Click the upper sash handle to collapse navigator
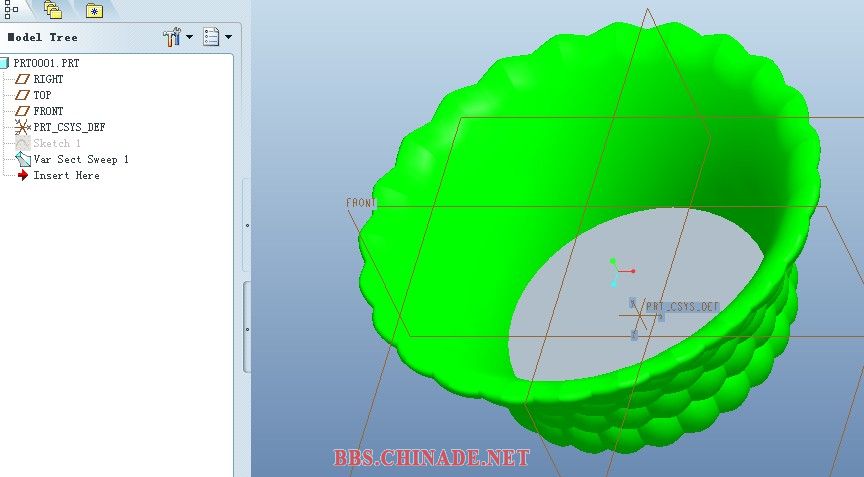 tap(247, 225)
